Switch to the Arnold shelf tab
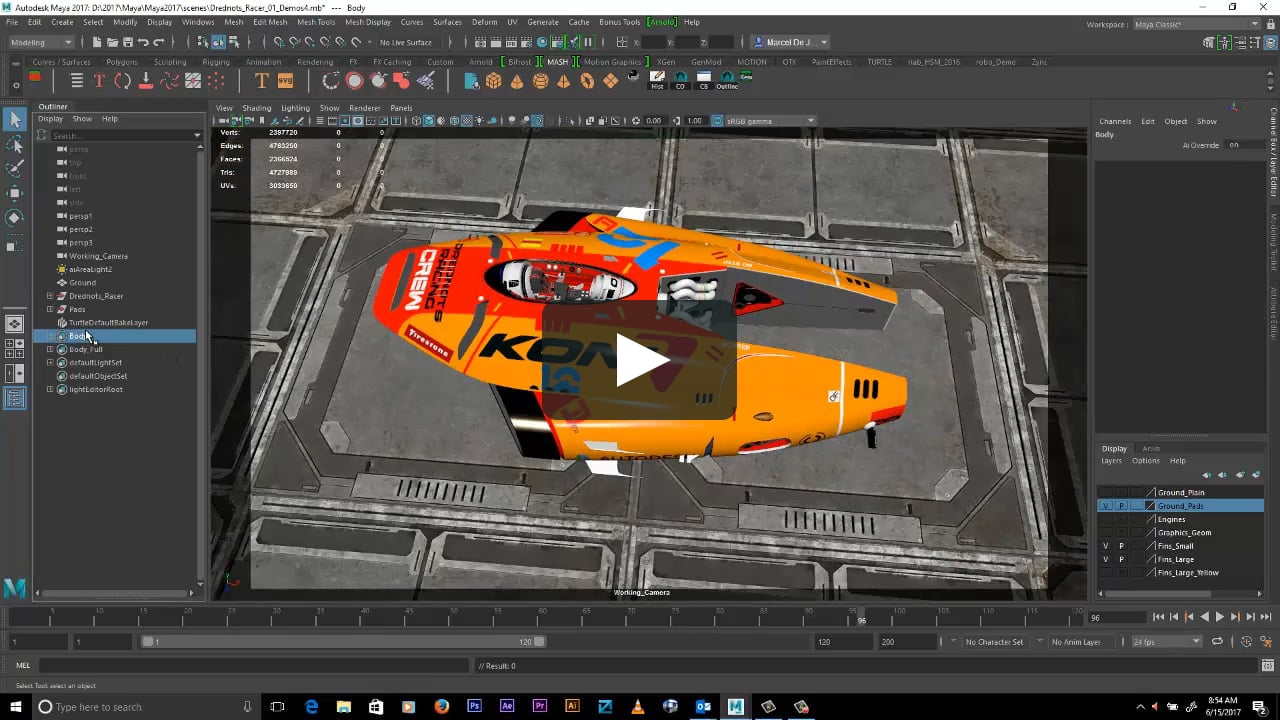Image resolution: width=1280 pixels, height=720 pixels. click(481, 62)
